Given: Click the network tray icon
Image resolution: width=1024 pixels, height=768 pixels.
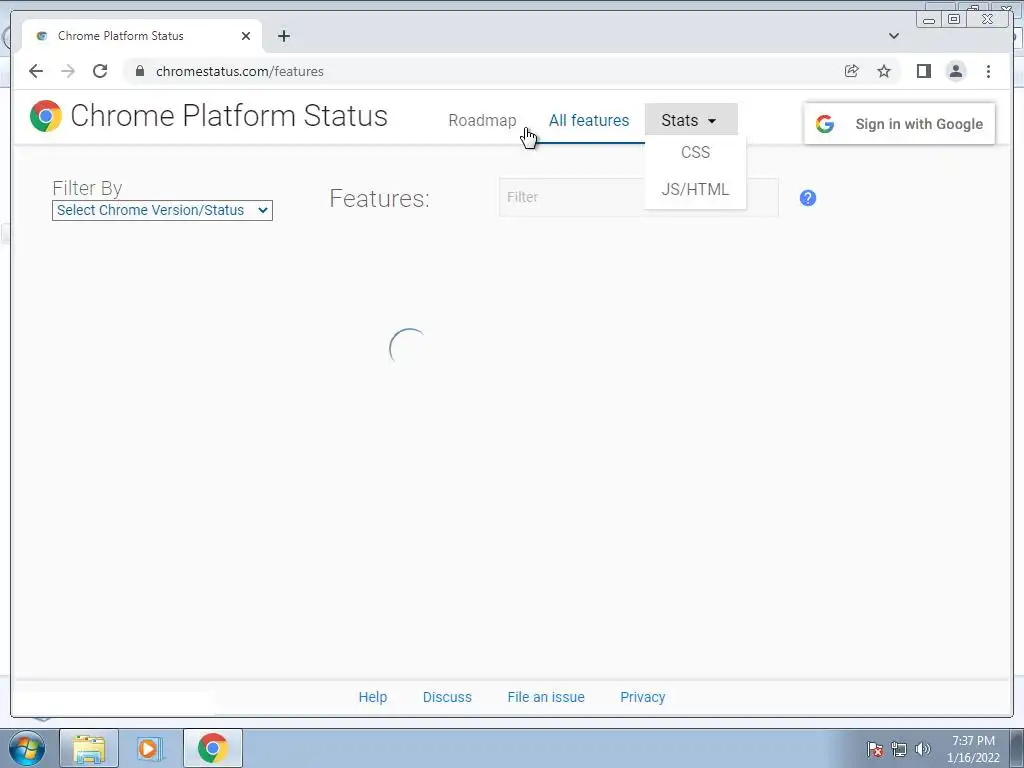Looking at the screenshot, I should coord(899,749).
